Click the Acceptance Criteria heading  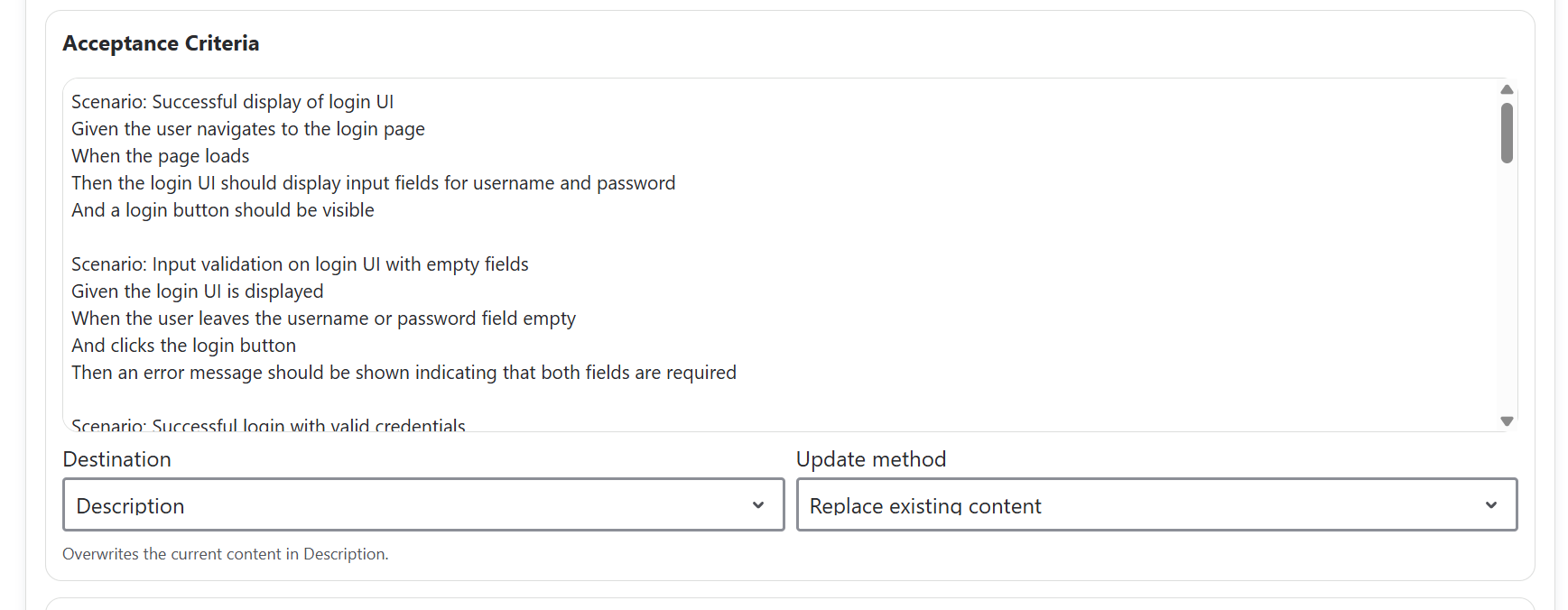(160, 42)
